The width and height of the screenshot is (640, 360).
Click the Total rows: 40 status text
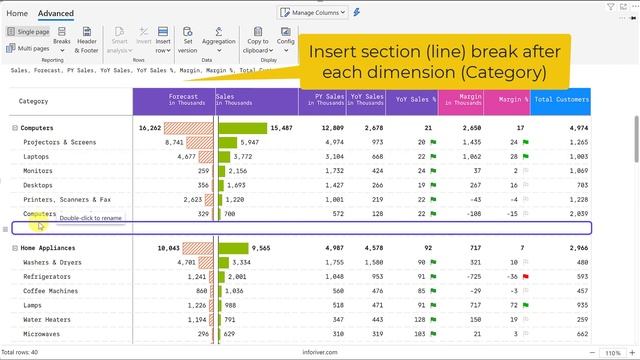point(20,352)
